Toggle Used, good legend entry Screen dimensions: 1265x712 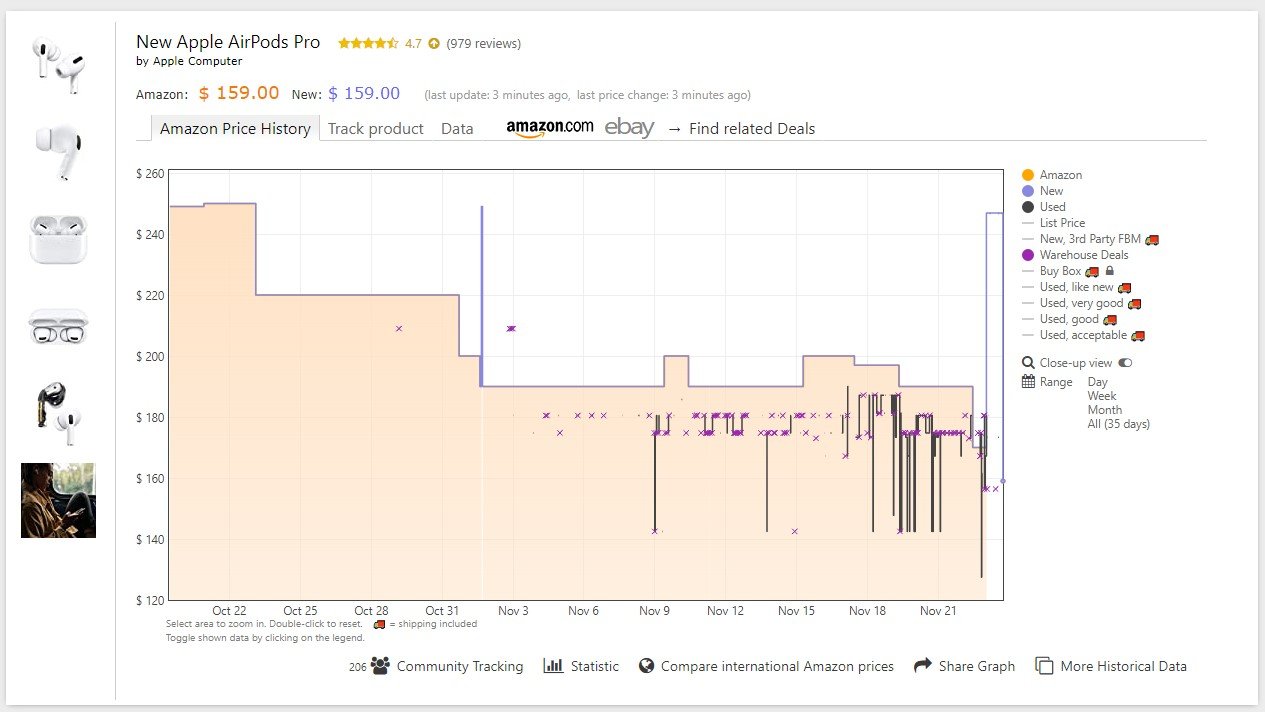coord(1069,319)
